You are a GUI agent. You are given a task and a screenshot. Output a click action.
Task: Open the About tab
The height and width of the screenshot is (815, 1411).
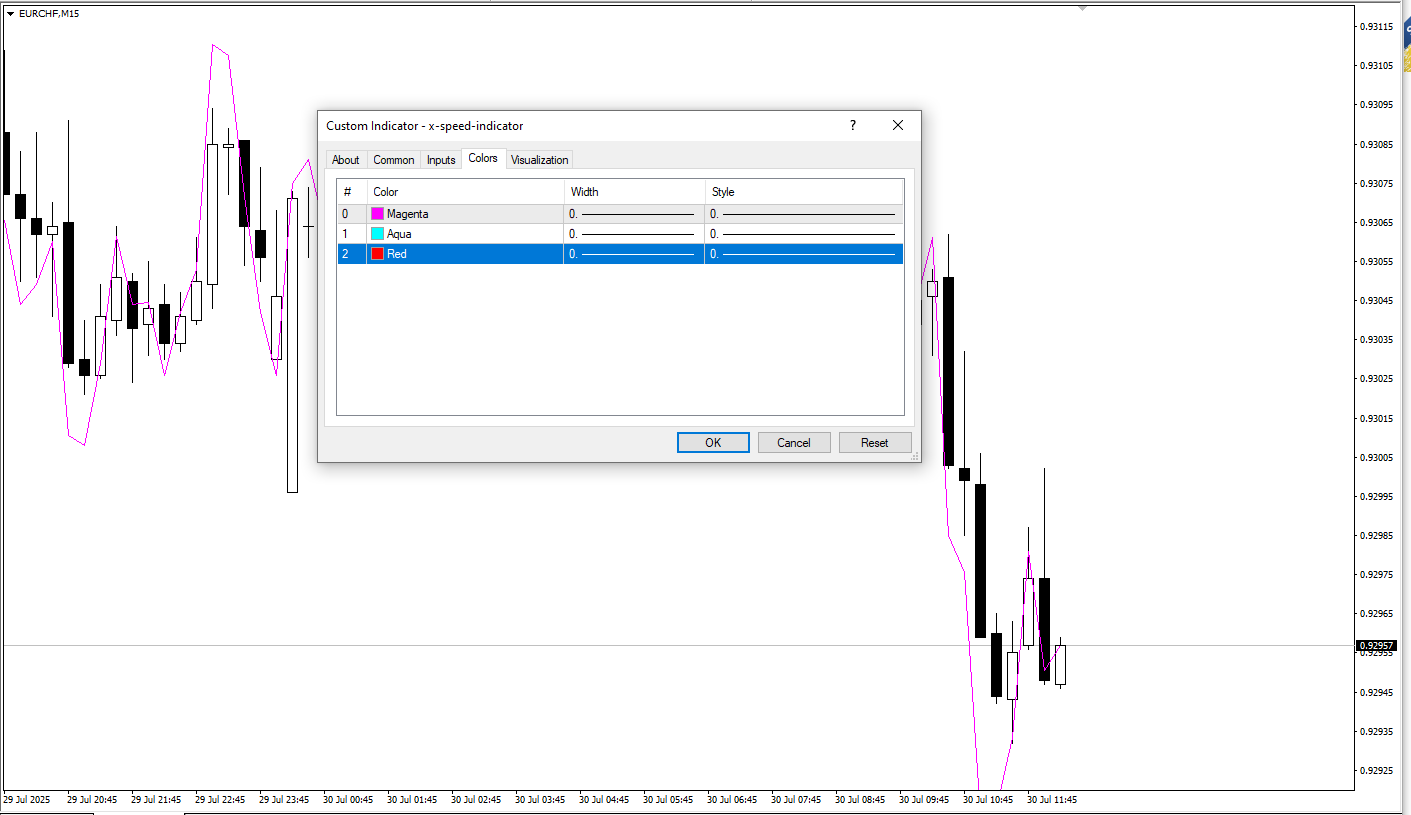[x=345, y=160]
